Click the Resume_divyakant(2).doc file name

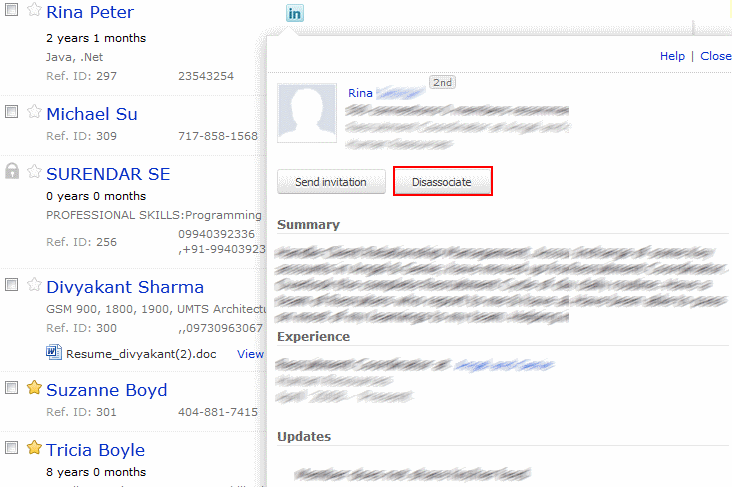tap(141, 354)
